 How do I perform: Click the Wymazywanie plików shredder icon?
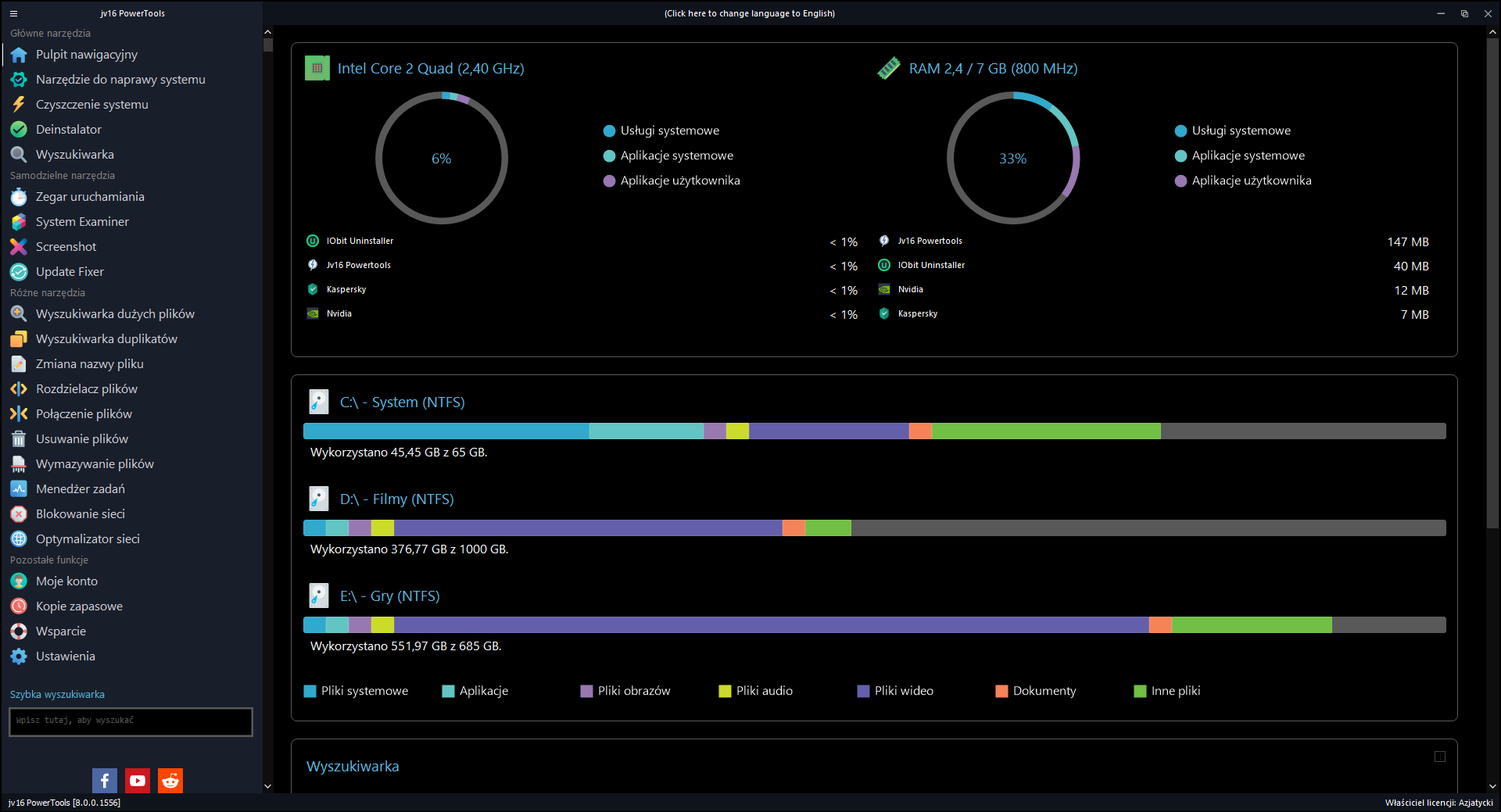(19, 464)
